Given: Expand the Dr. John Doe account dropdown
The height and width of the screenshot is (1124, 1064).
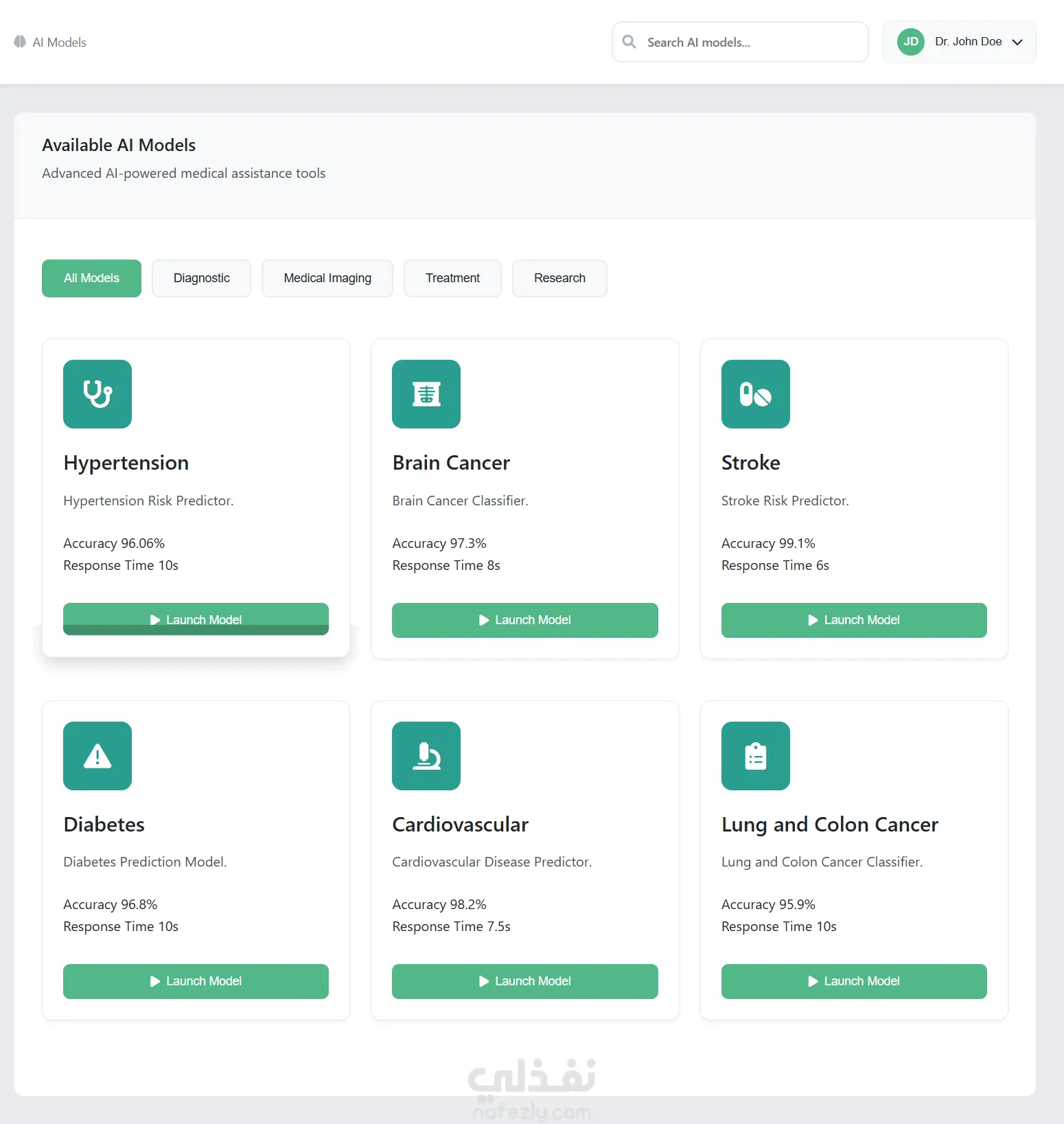Looking at the screenshot, I should (x=960, y=42).
